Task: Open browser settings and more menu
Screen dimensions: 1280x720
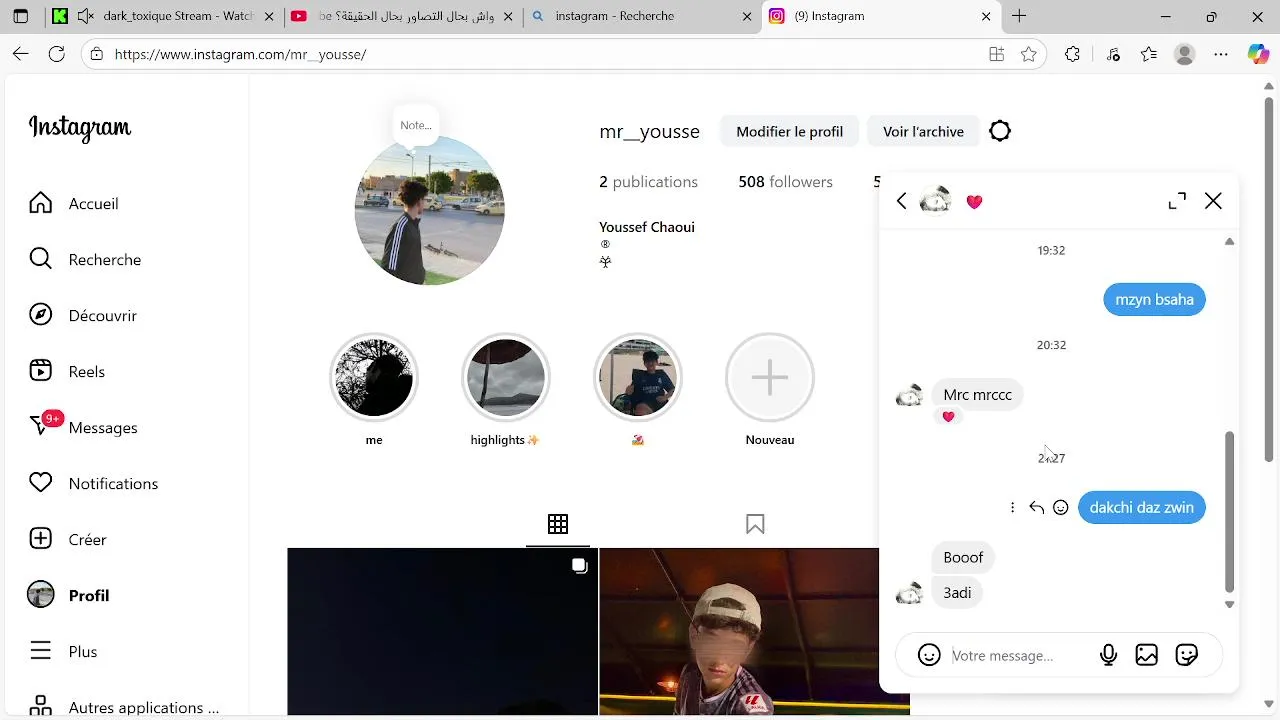Action: pos(1220,54)
